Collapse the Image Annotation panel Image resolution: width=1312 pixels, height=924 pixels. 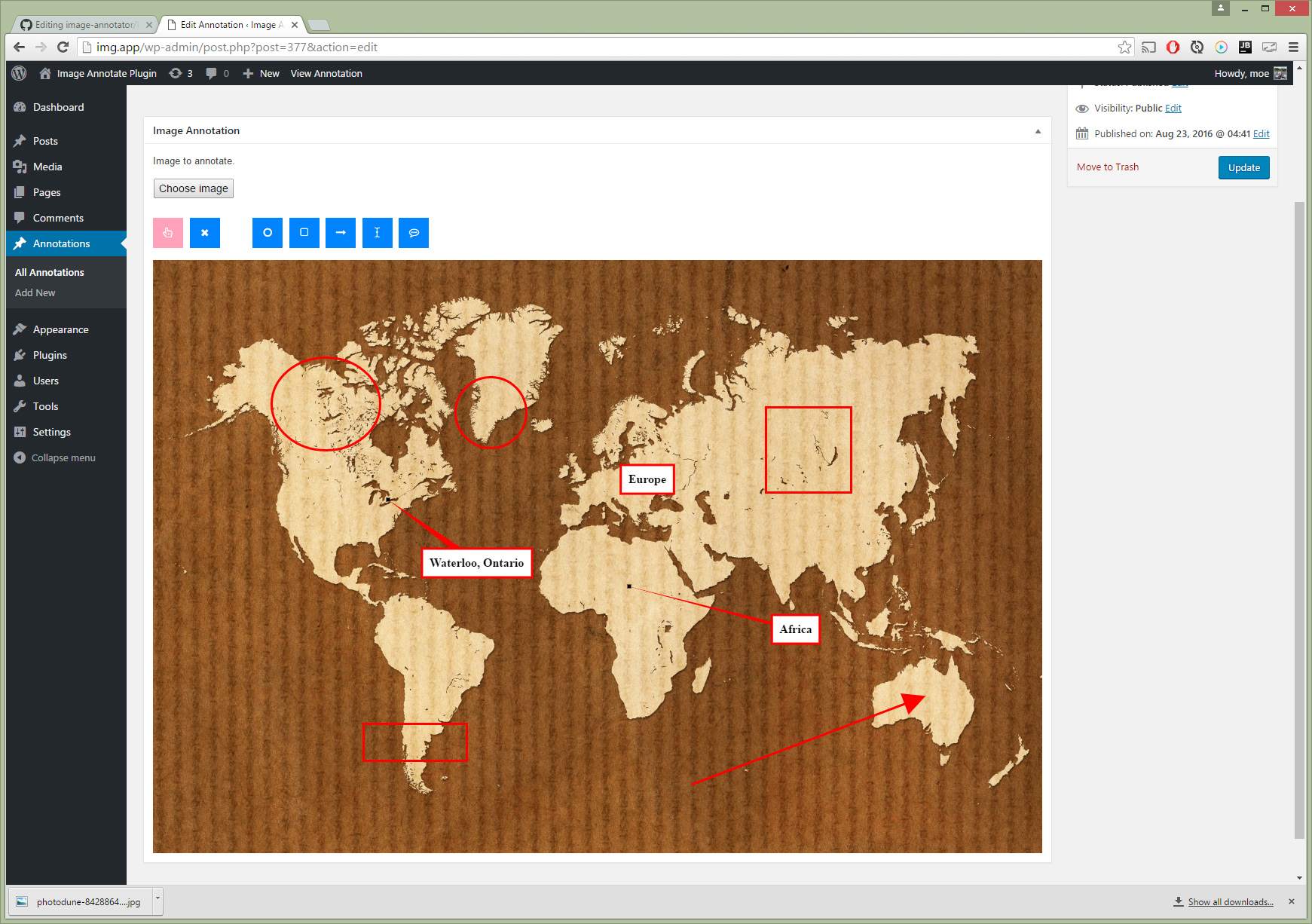[x=1038, y=131]
